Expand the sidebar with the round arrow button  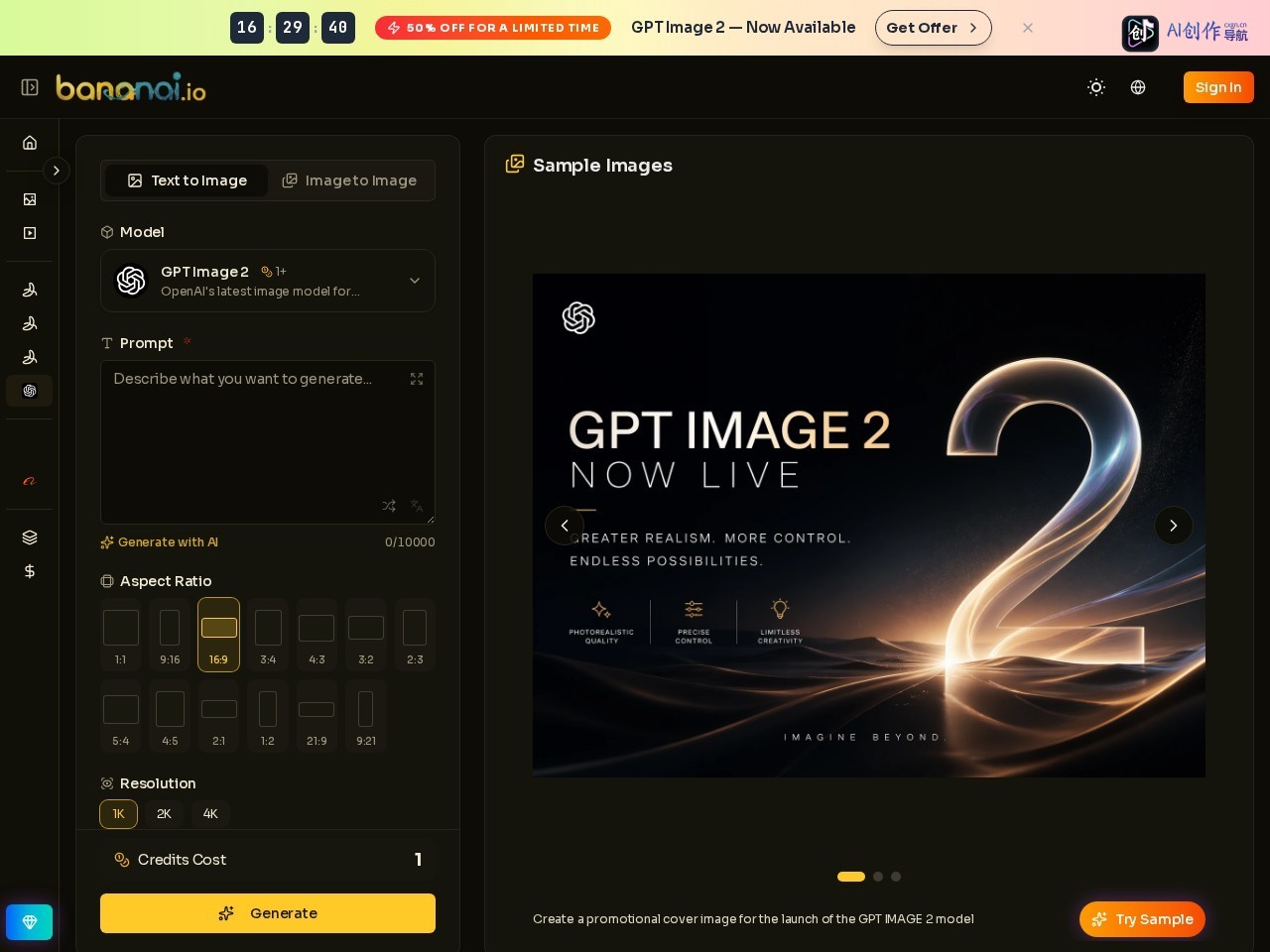coord(57,171)
